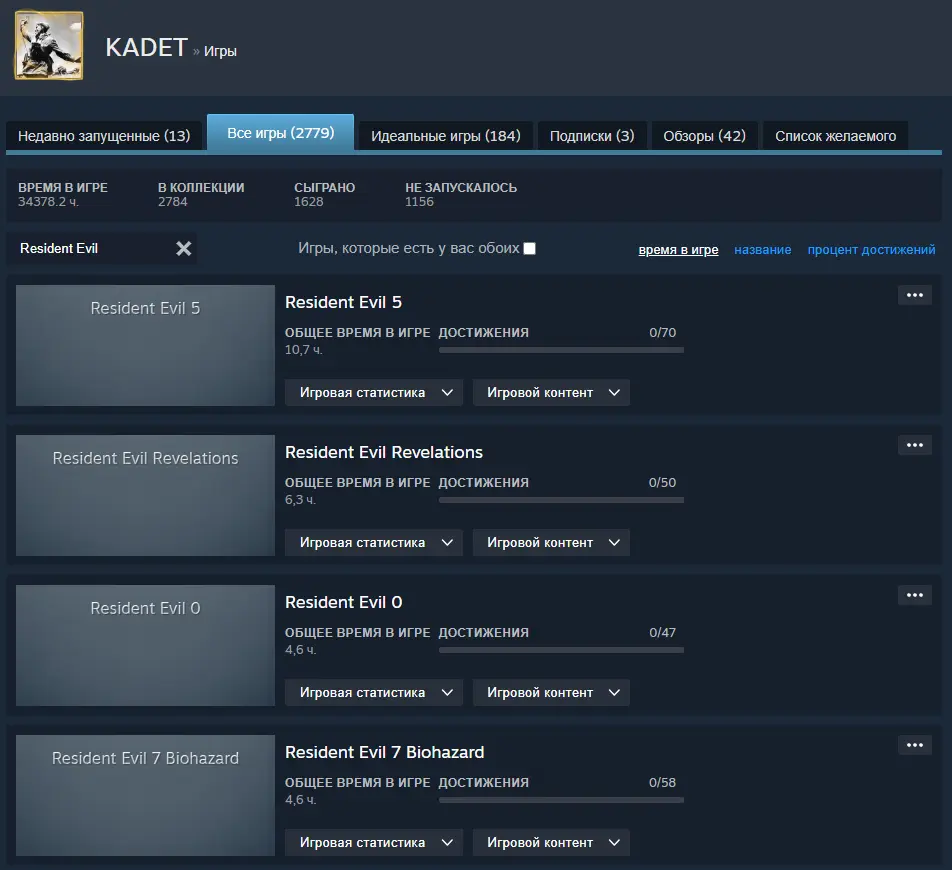Open the Resident Evil 7 Biohazard title link
Screen dimensions: 952x870
pos(384,752)
